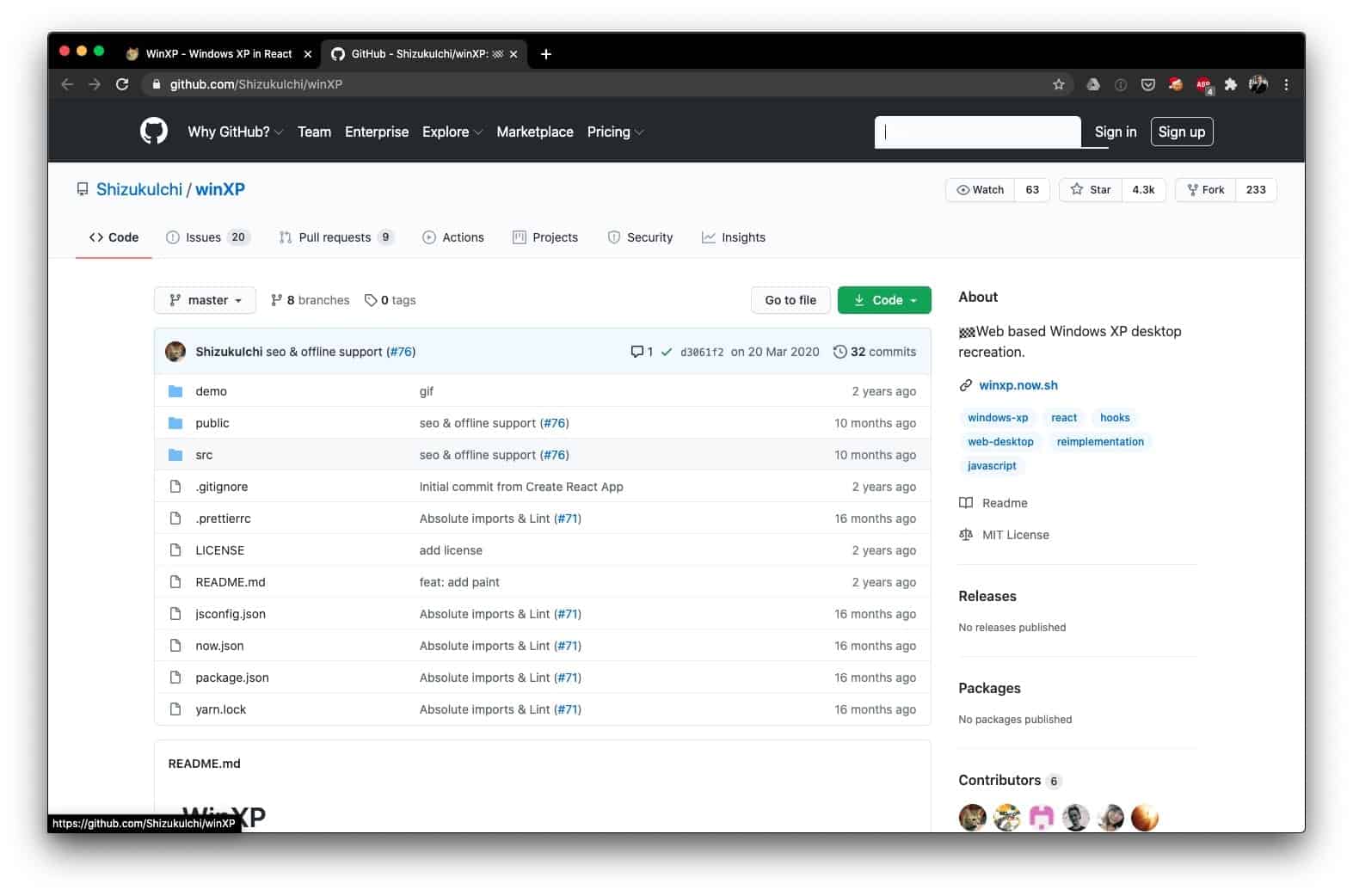This screenshot has width=1353, height=896.
Task: Open the package.json file
Action: (232, 678)
